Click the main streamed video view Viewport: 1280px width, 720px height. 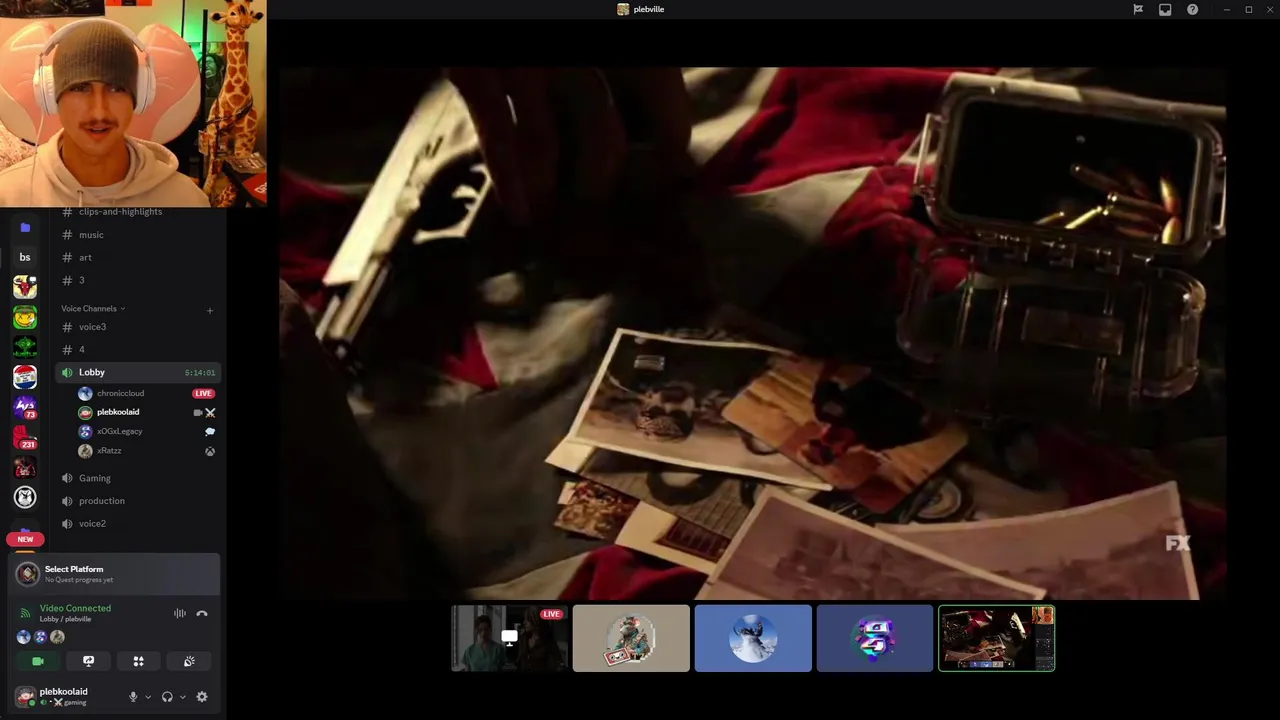(x=752, y=333)
